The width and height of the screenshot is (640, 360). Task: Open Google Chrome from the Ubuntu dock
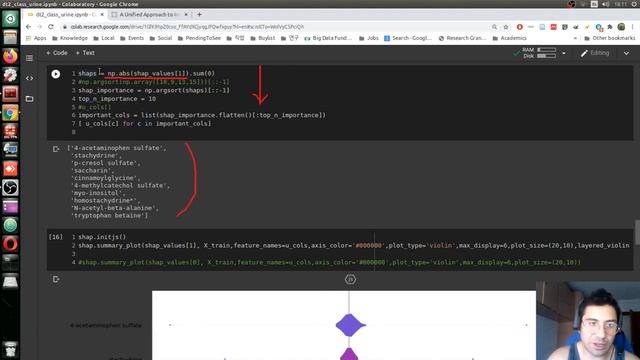tap(10, 113)
